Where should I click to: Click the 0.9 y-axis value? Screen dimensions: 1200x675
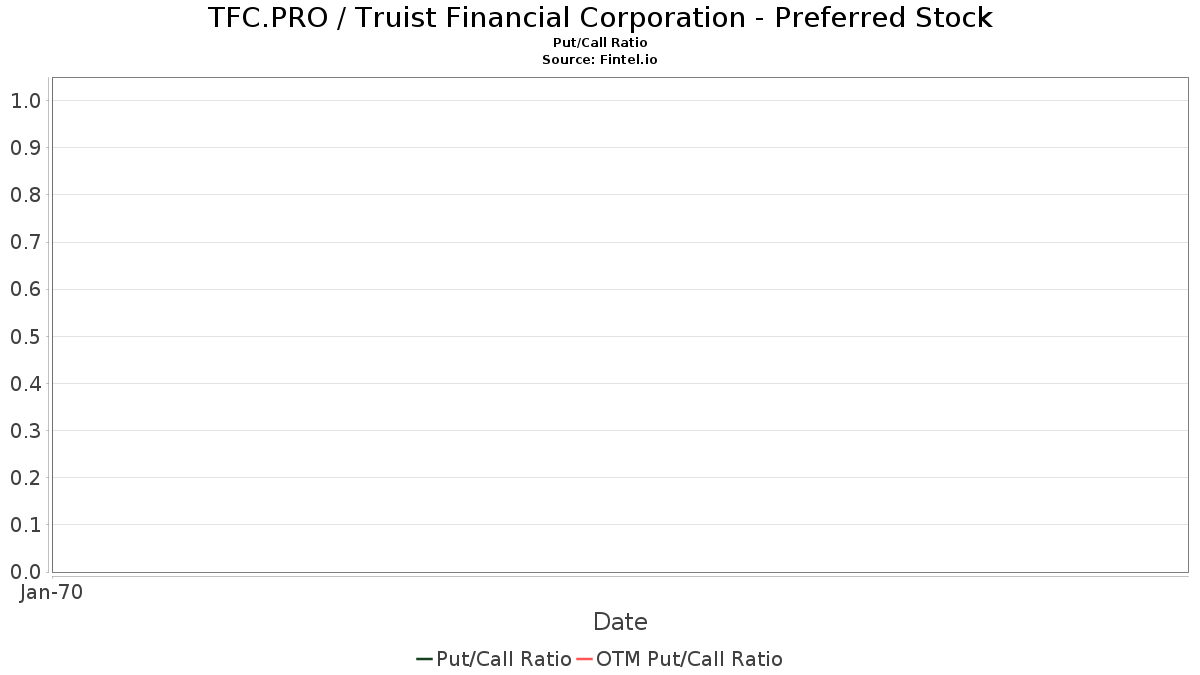point(26,148)
